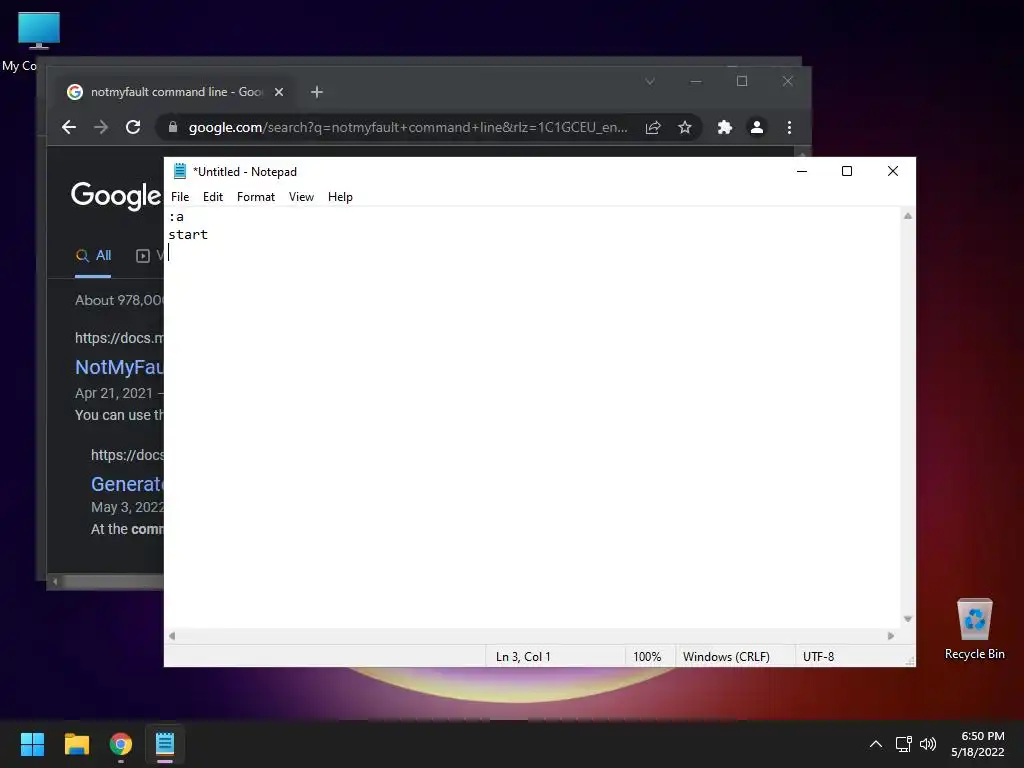Open File Explorer from the taskbar
The image size is (1024, 768).
point(76,744)
